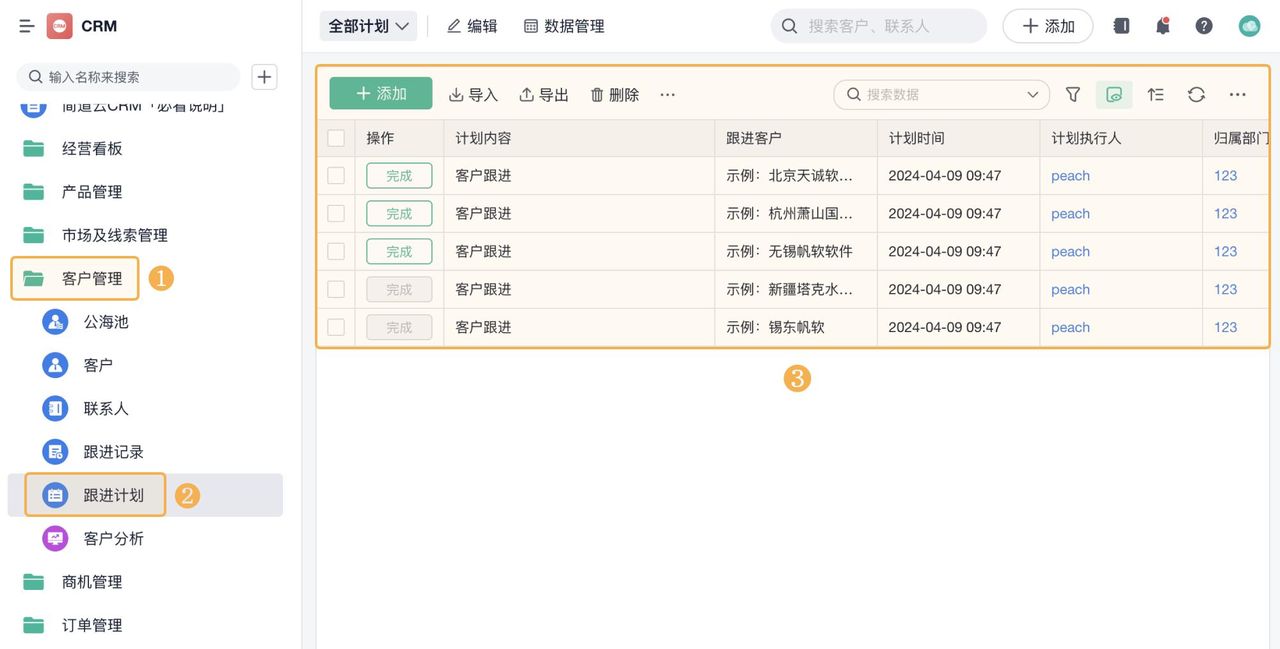The image size is (1280, 649).
Task: Click the help question mark icon
Action: (1204, 25)
